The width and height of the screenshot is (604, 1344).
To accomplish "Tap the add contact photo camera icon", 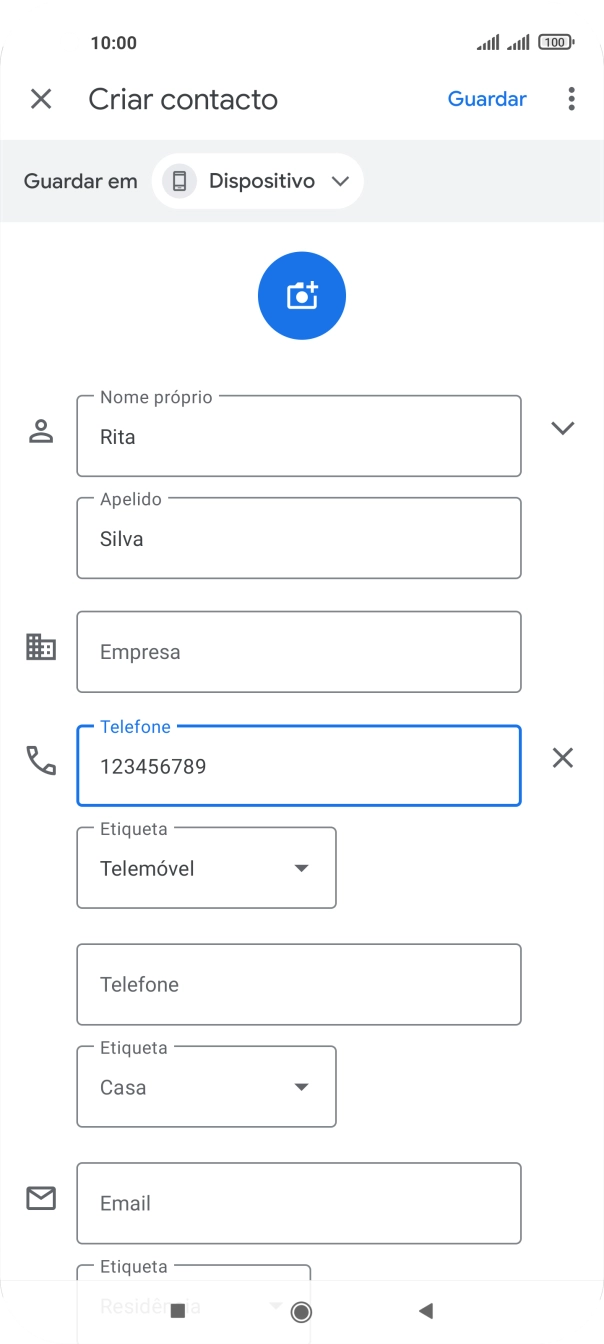I will (x=302, y=296).
